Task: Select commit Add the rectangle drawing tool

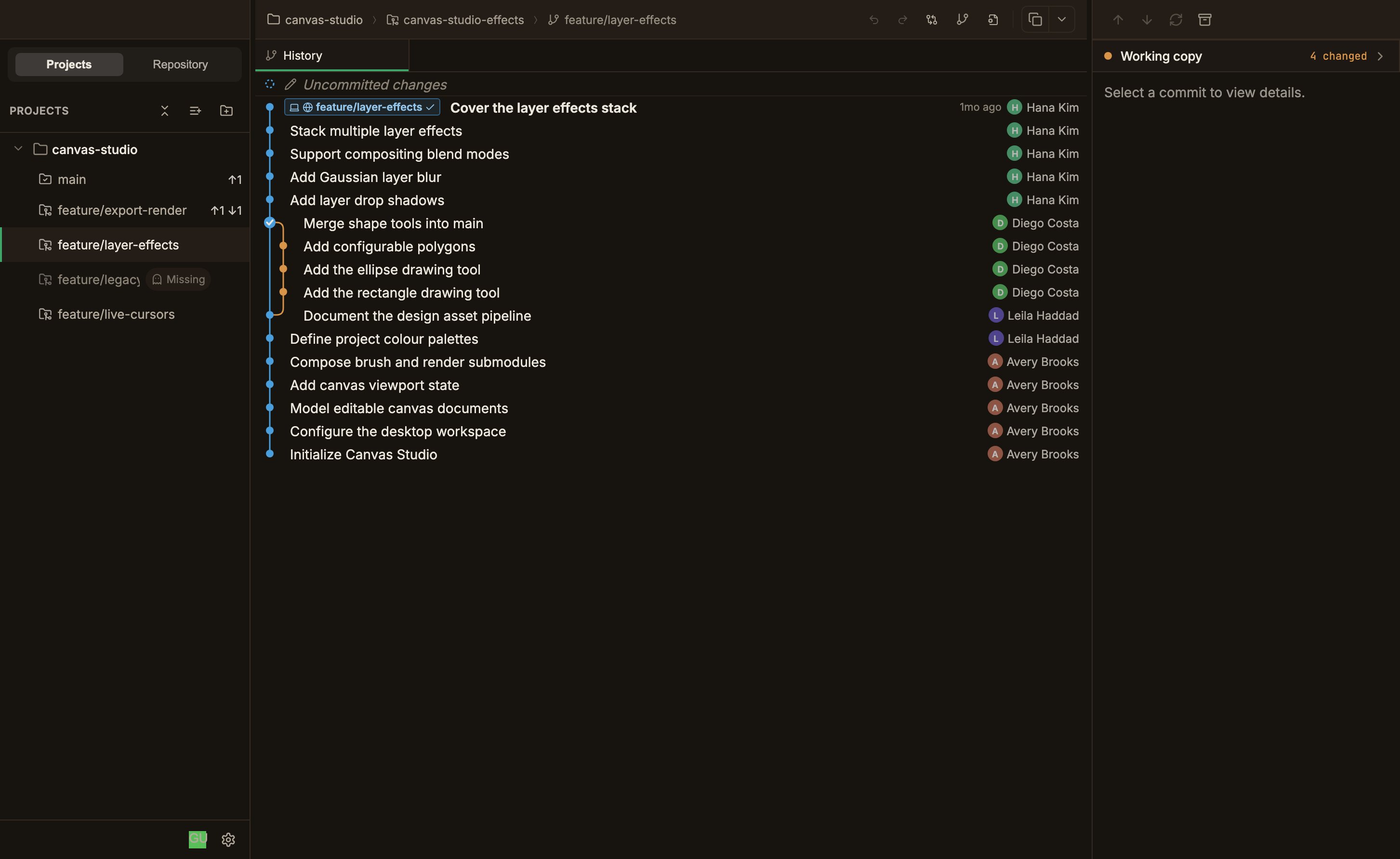Action: [x=671, y=293]
